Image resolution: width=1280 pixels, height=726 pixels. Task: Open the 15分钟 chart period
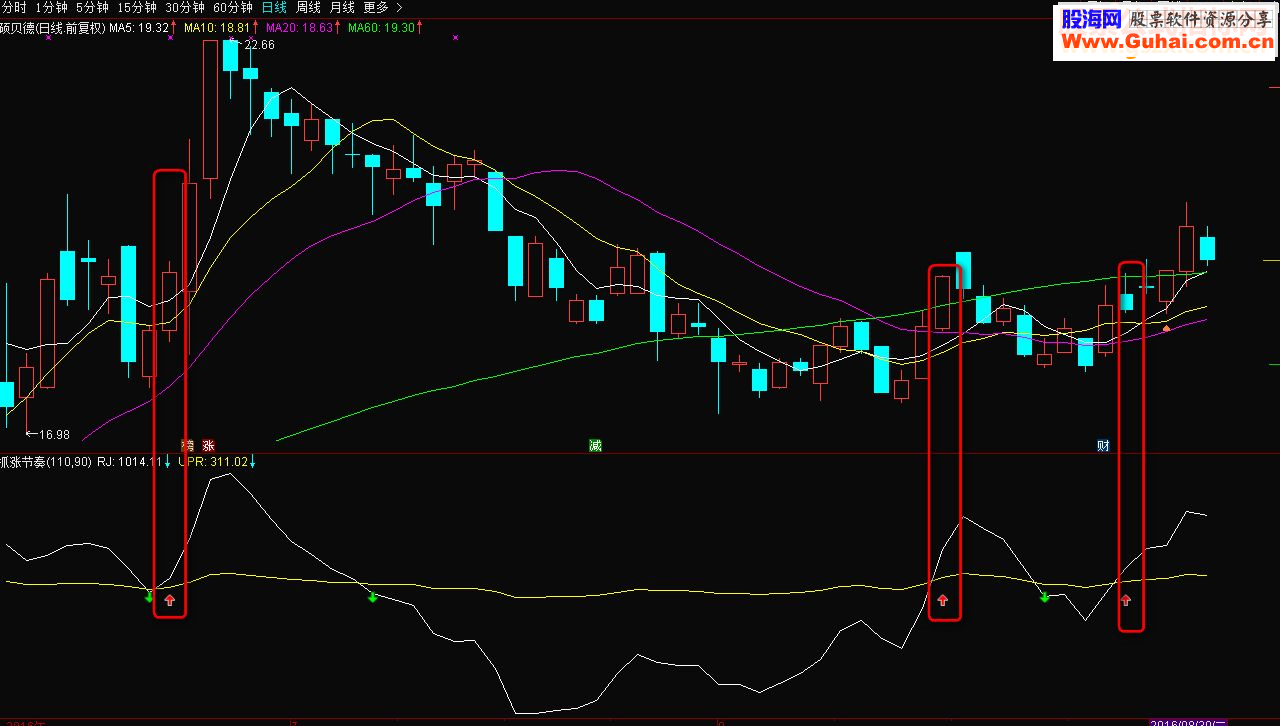pos(138,7)
